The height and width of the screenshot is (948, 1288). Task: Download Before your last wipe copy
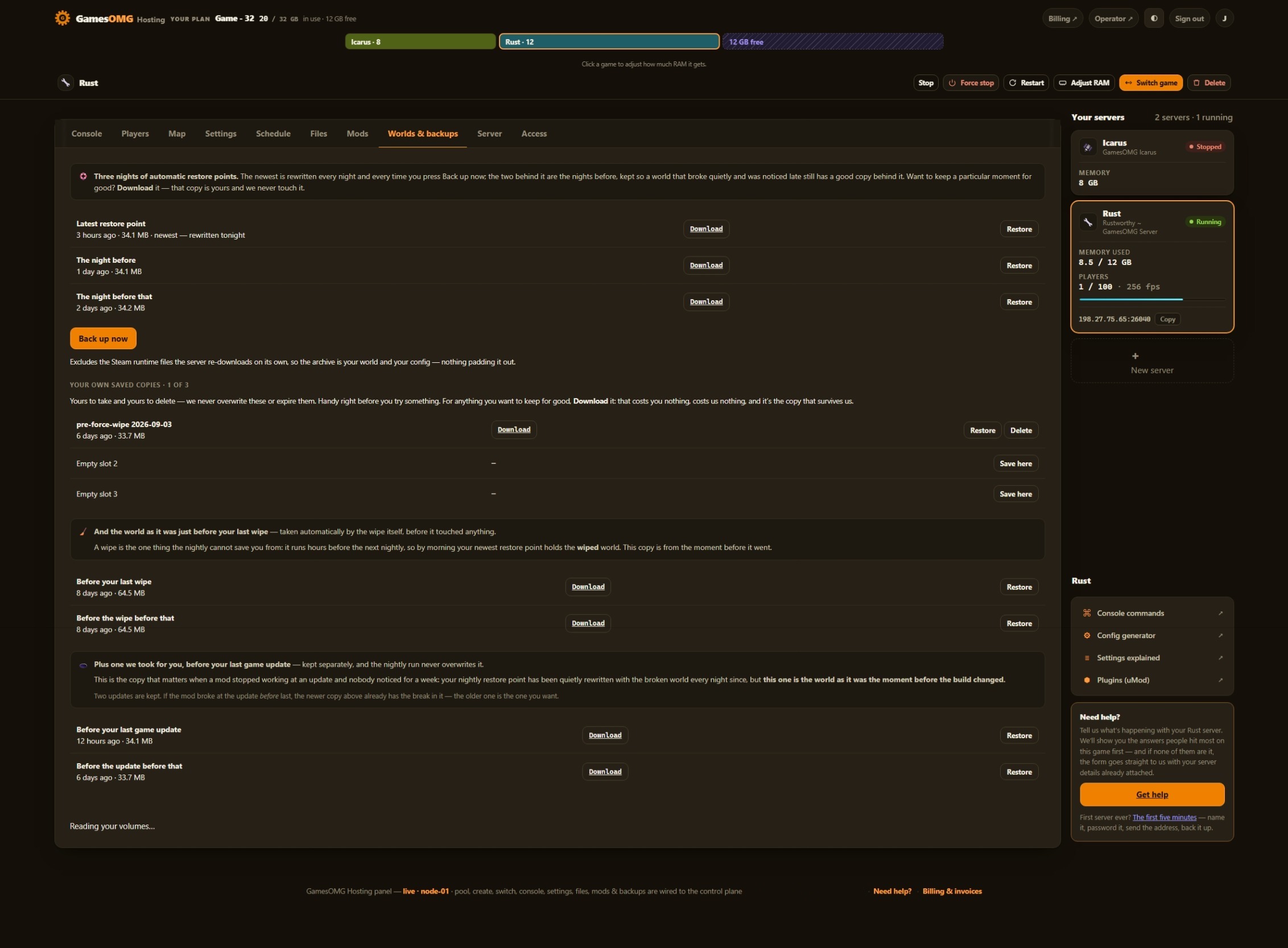point(588,587)
